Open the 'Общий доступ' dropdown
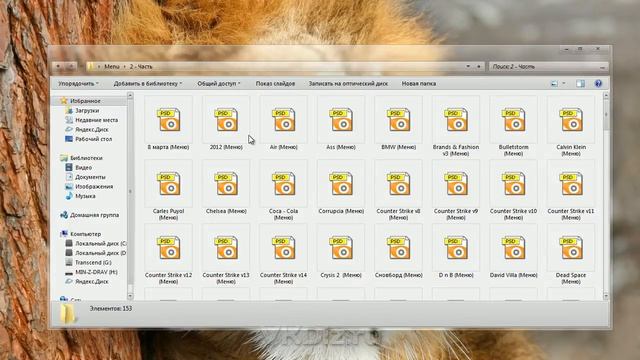Viewport: 640px width, 360px height. pos(219,84)
